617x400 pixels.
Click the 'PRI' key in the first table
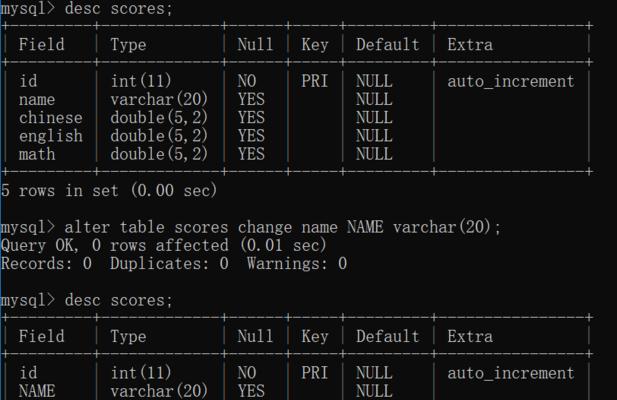point(314,81)
